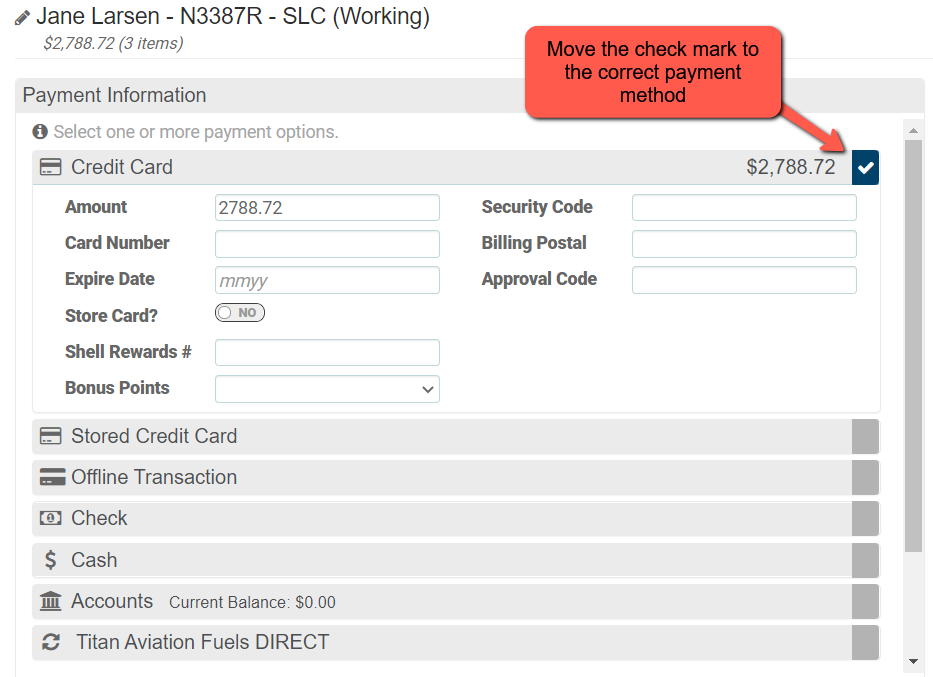The height and width of the screenshot is (677, 933).
Task: Click the pencil edit icon beside Jane Larsen
Action: click(22, 18)
